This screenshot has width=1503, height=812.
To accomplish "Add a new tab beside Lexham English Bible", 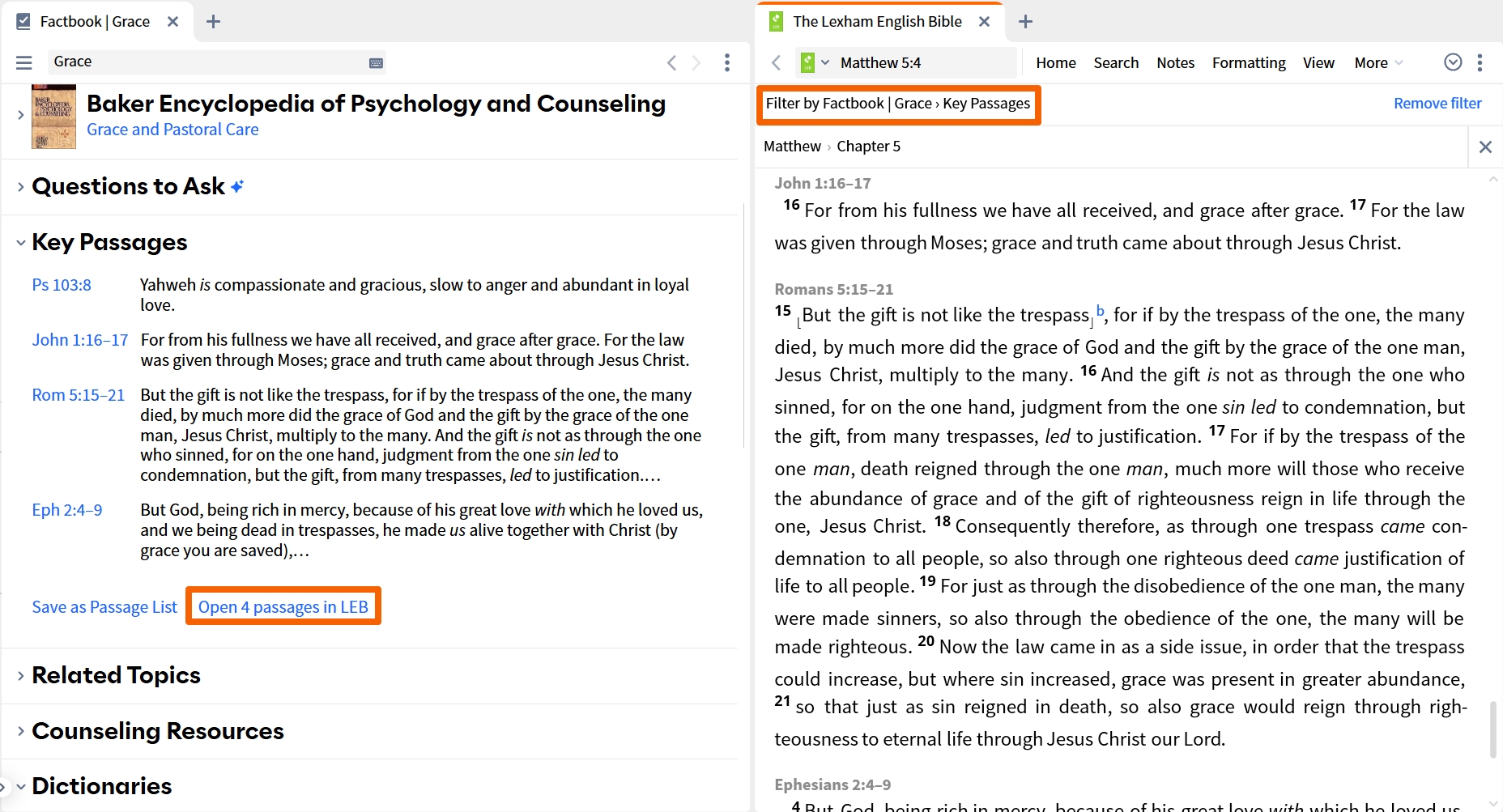I will (1025, 22).
